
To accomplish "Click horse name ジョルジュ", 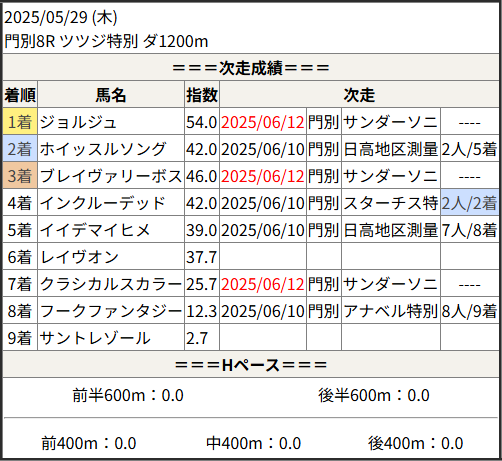I will (78, 122).
